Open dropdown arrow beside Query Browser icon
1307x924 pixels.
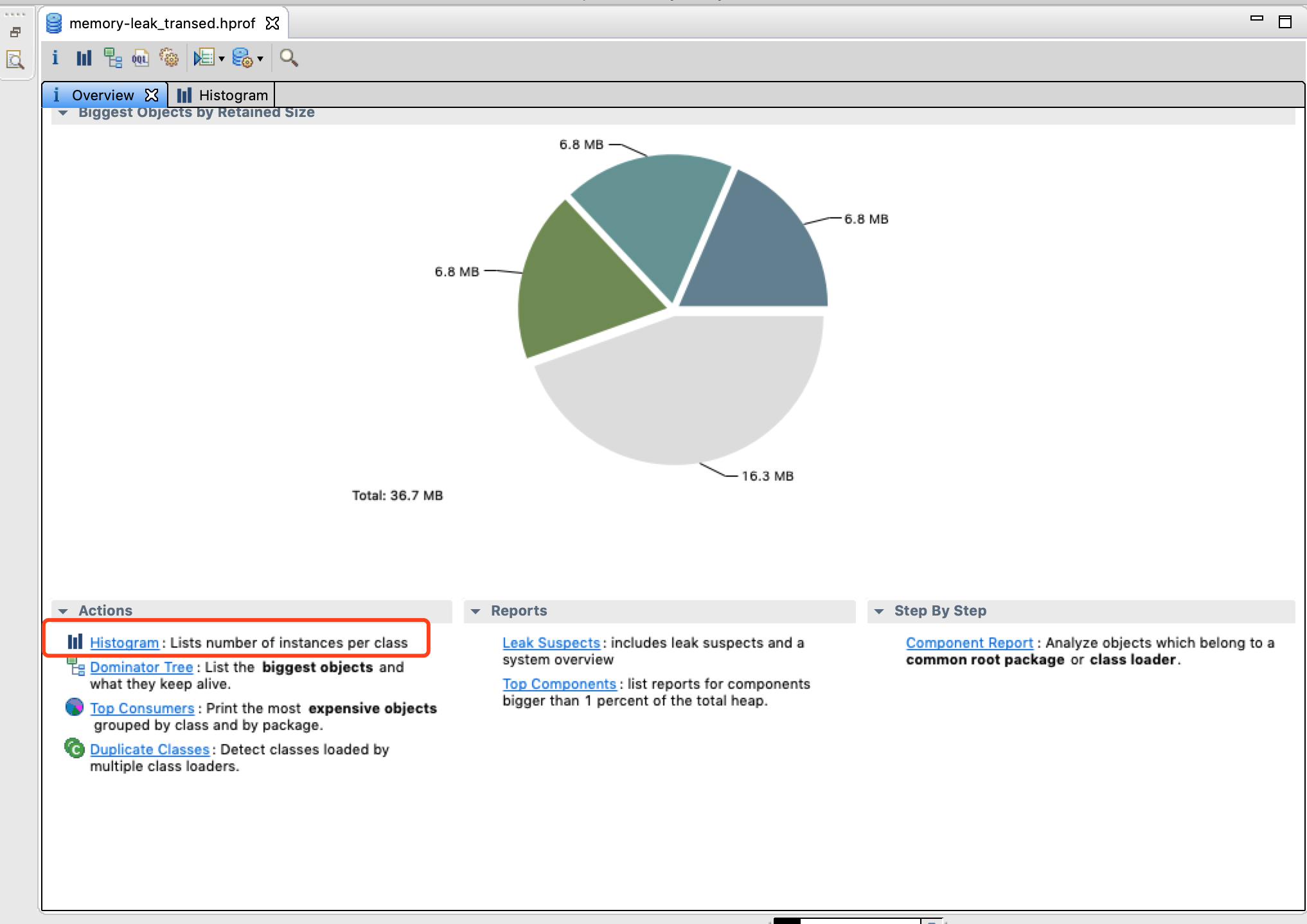click(x=260, y=58)
